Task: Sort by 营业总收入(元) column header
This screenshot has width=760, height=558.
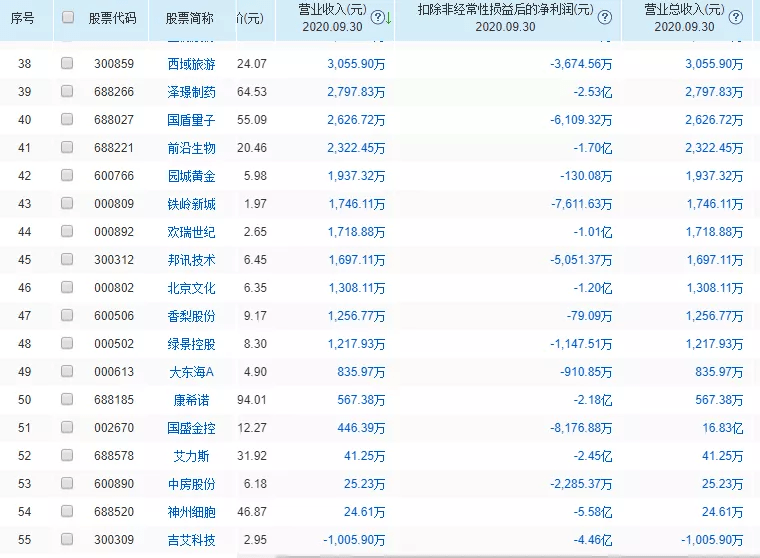Action: click(684, 10)
